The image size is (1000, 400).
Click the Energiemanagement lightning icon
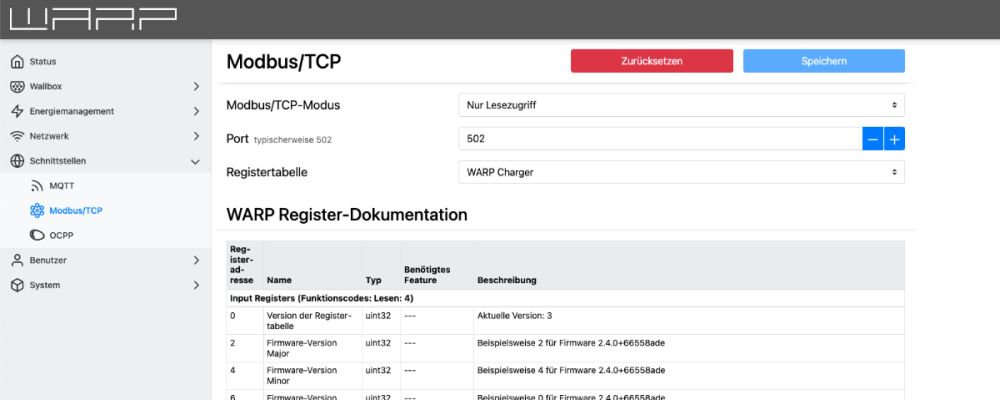click(17, 111)
